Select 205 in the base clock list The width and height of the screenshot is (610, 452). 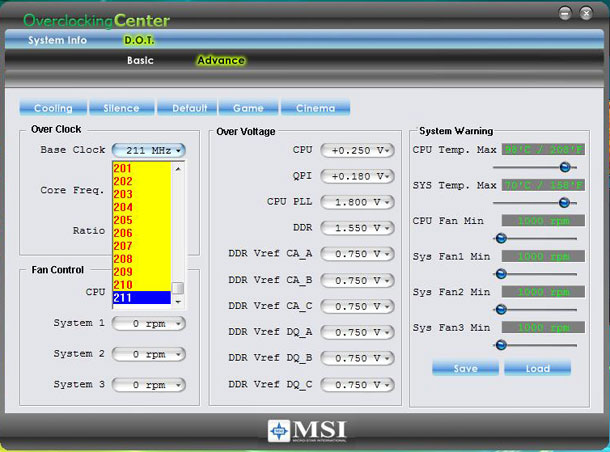pyautogui.click(x=142, y=220)
